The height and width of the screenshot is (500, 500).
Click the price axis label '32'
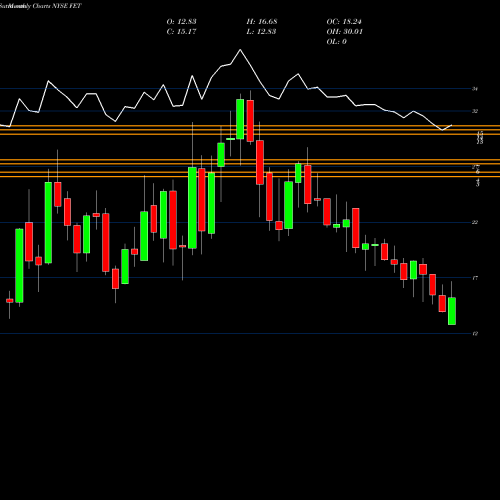tap(475, 111)
